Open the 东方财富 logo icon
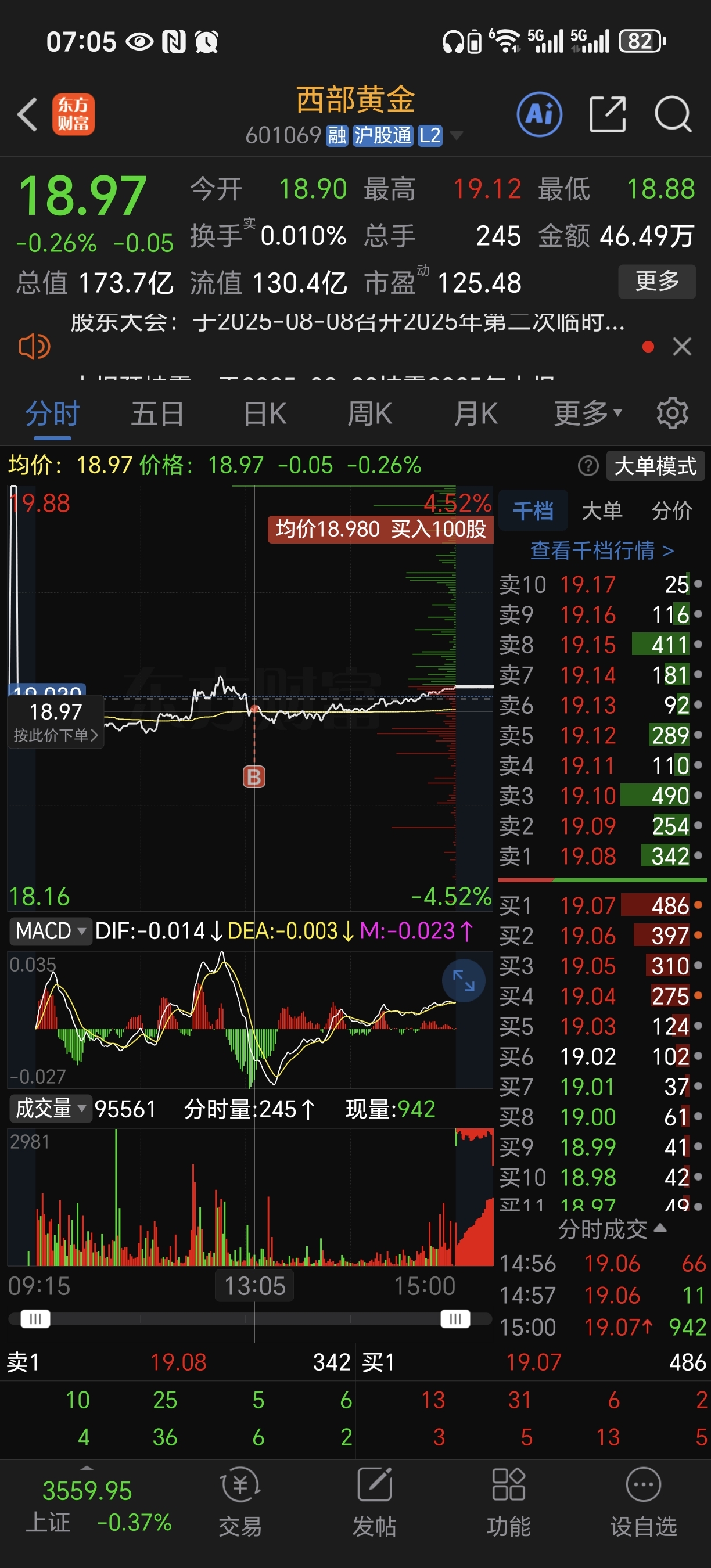This screenshot has height=1568, width=711. pyautogui.click(x=73, y=114)
